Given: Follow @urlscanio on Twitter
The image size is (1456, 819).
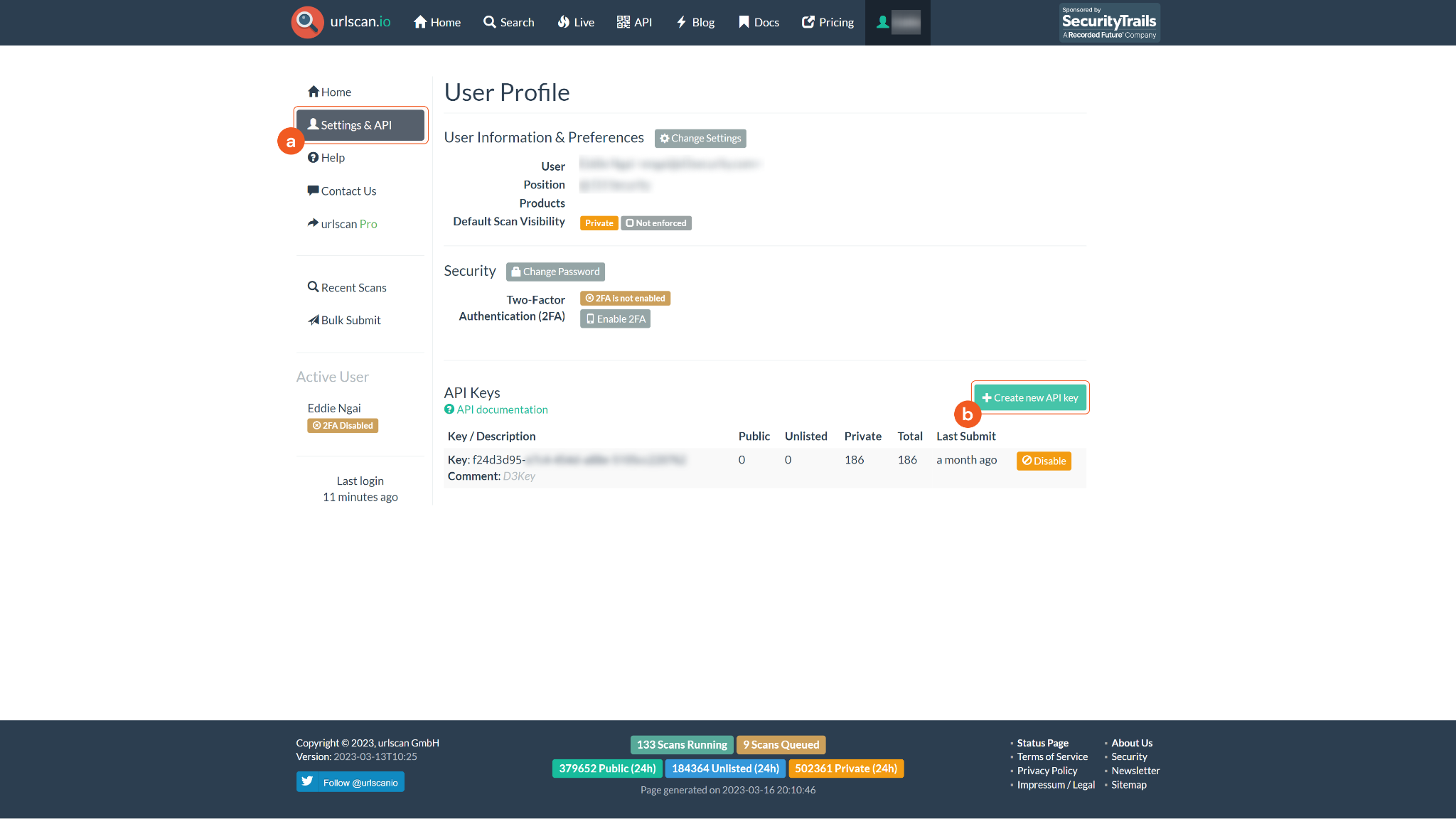Looking at the screenshot, I should click(x=350, y=781).
